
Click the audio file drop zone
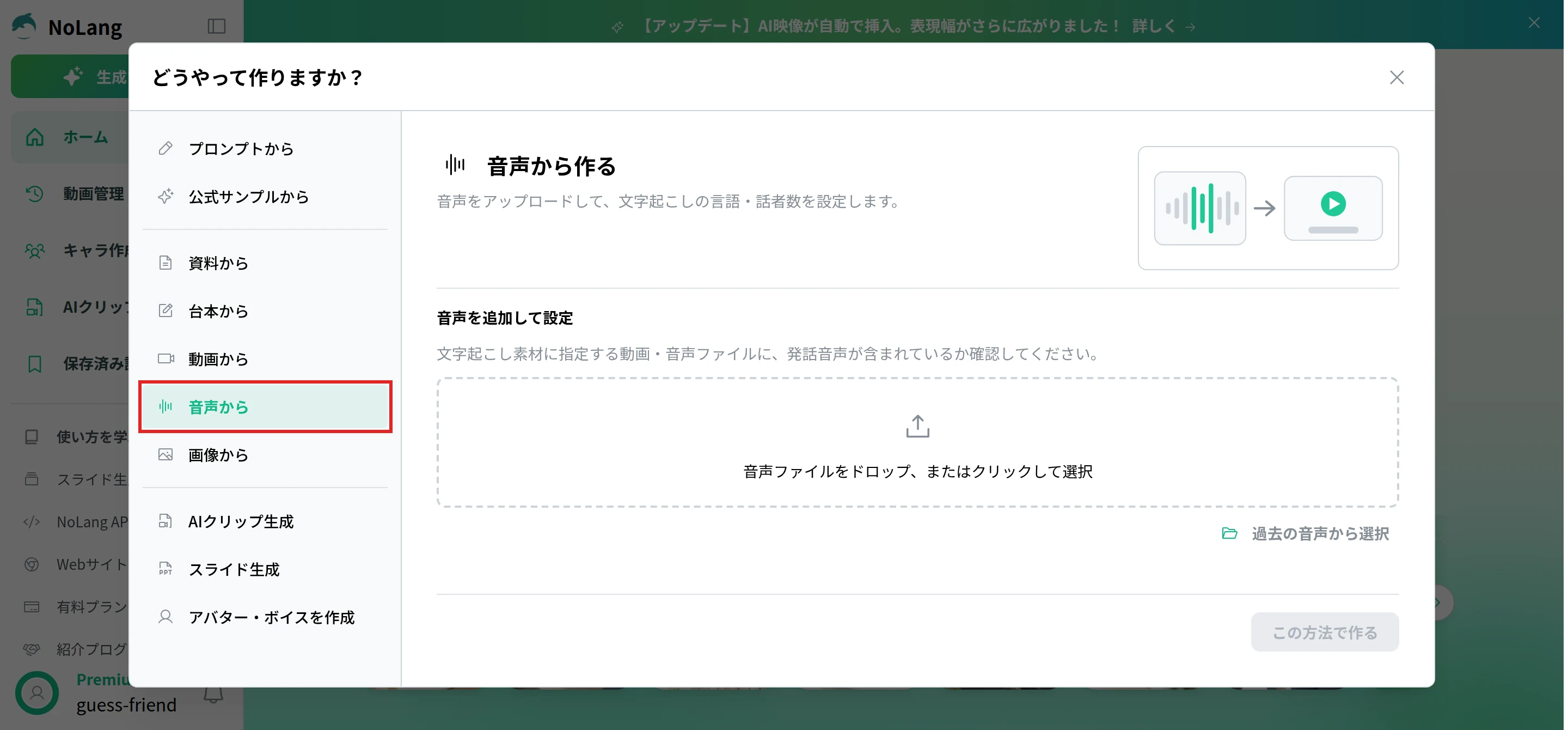click(917, 442)
